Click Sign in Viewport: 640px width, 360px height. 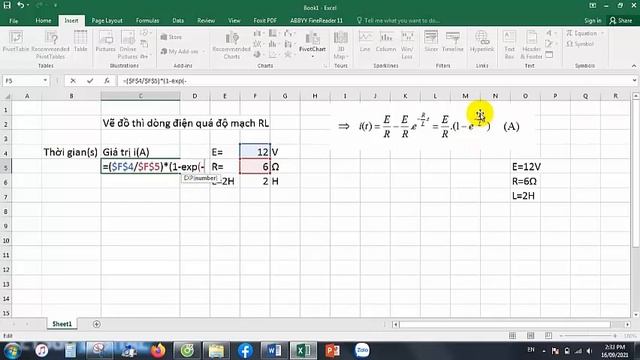592,20
